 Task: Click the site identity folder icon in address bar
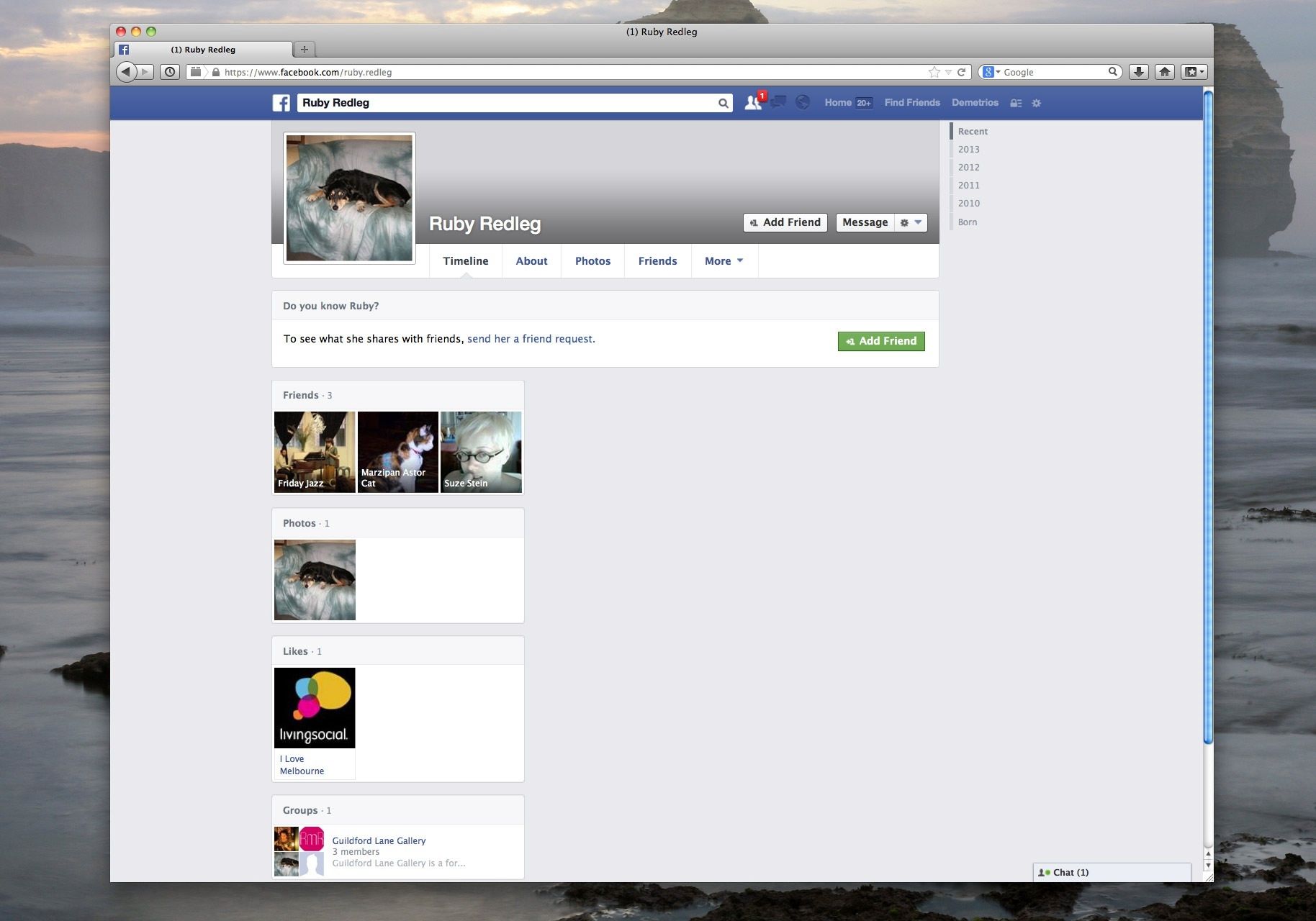(x=195, y=72)
